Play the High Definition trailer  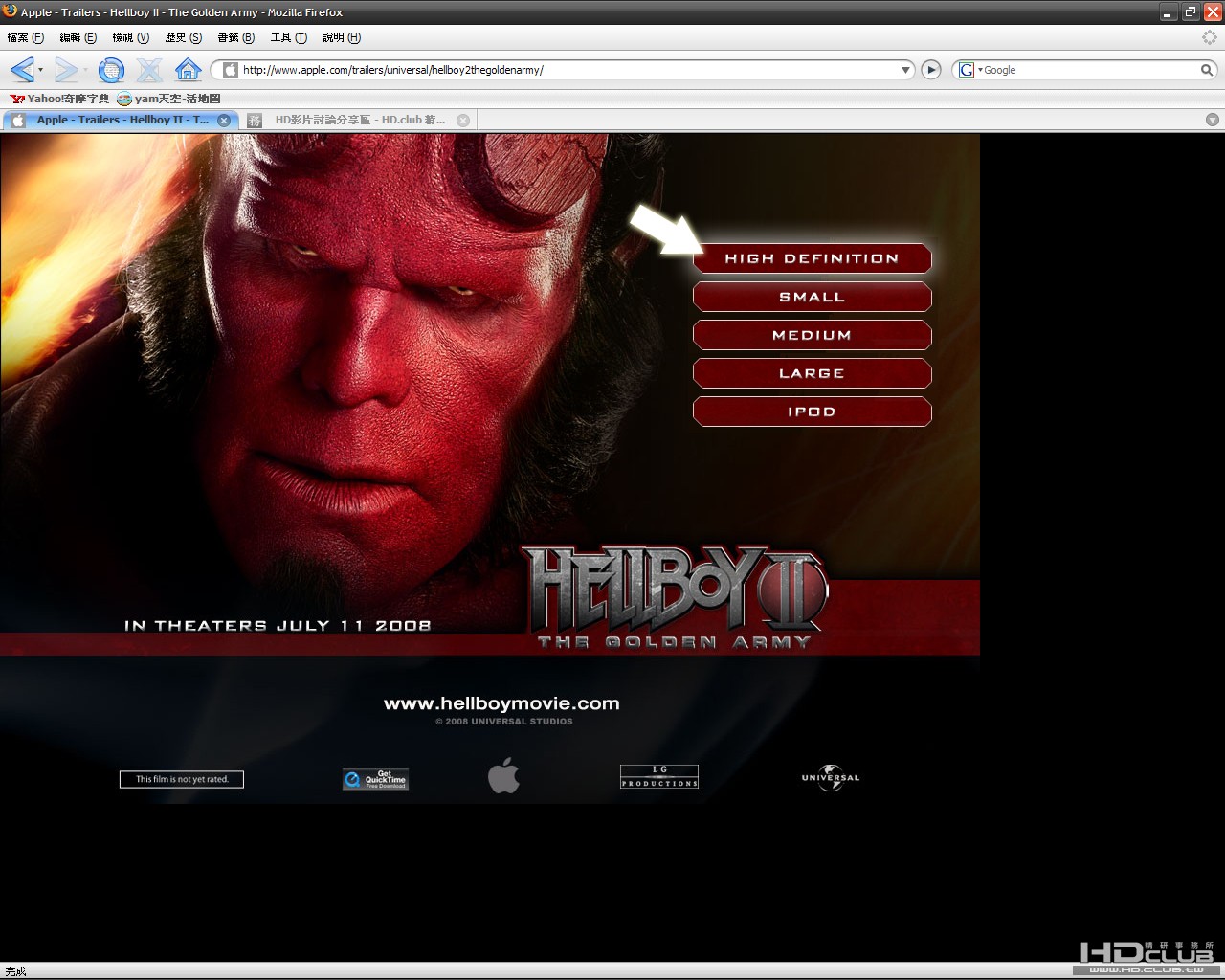[813, 258]
